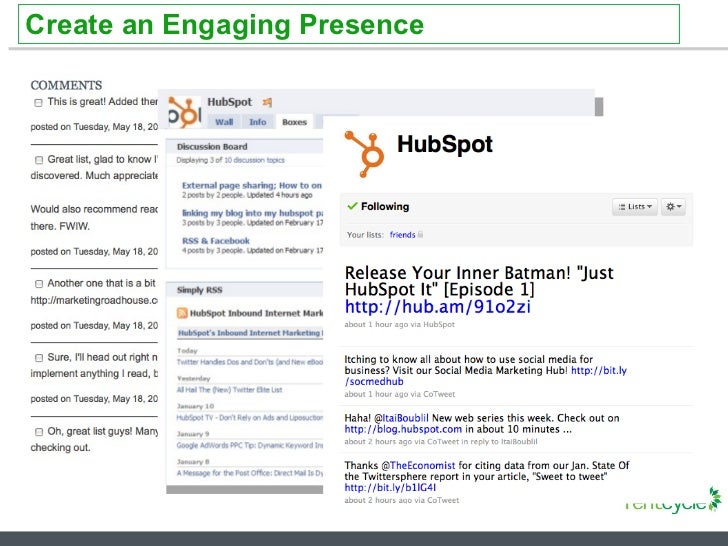Select the Boxes tab

294,122
